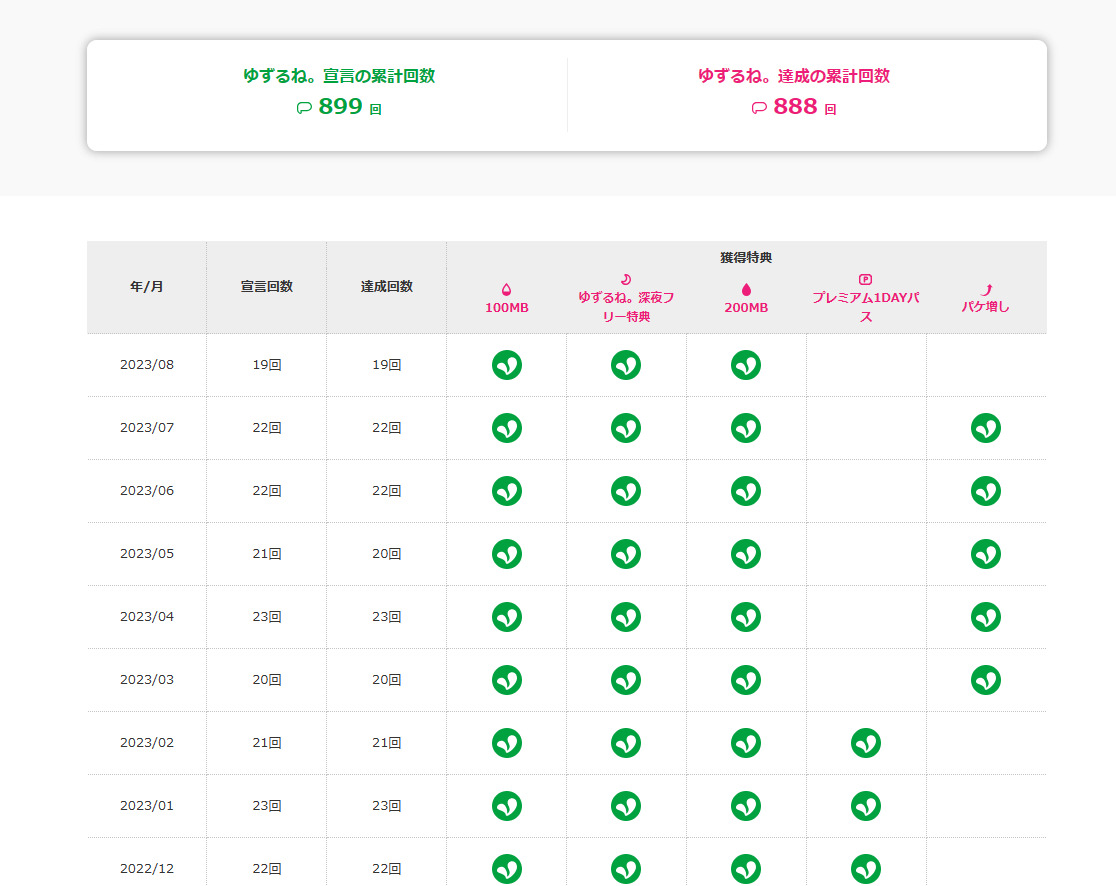Click the 21回 declared count for 2023/05

267,554
